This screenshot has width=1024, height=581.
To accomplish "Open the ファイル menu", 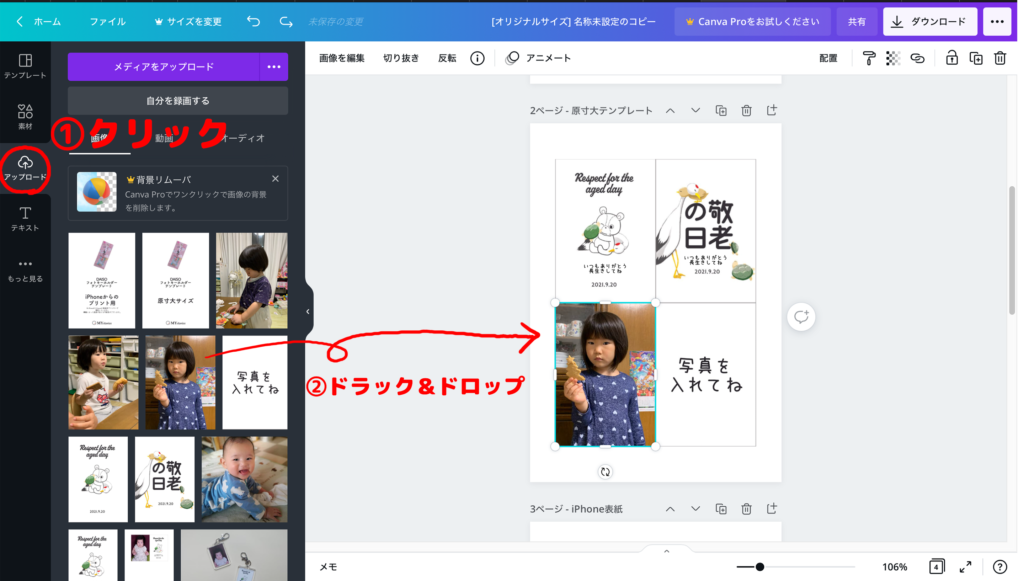I will point(108,21).
